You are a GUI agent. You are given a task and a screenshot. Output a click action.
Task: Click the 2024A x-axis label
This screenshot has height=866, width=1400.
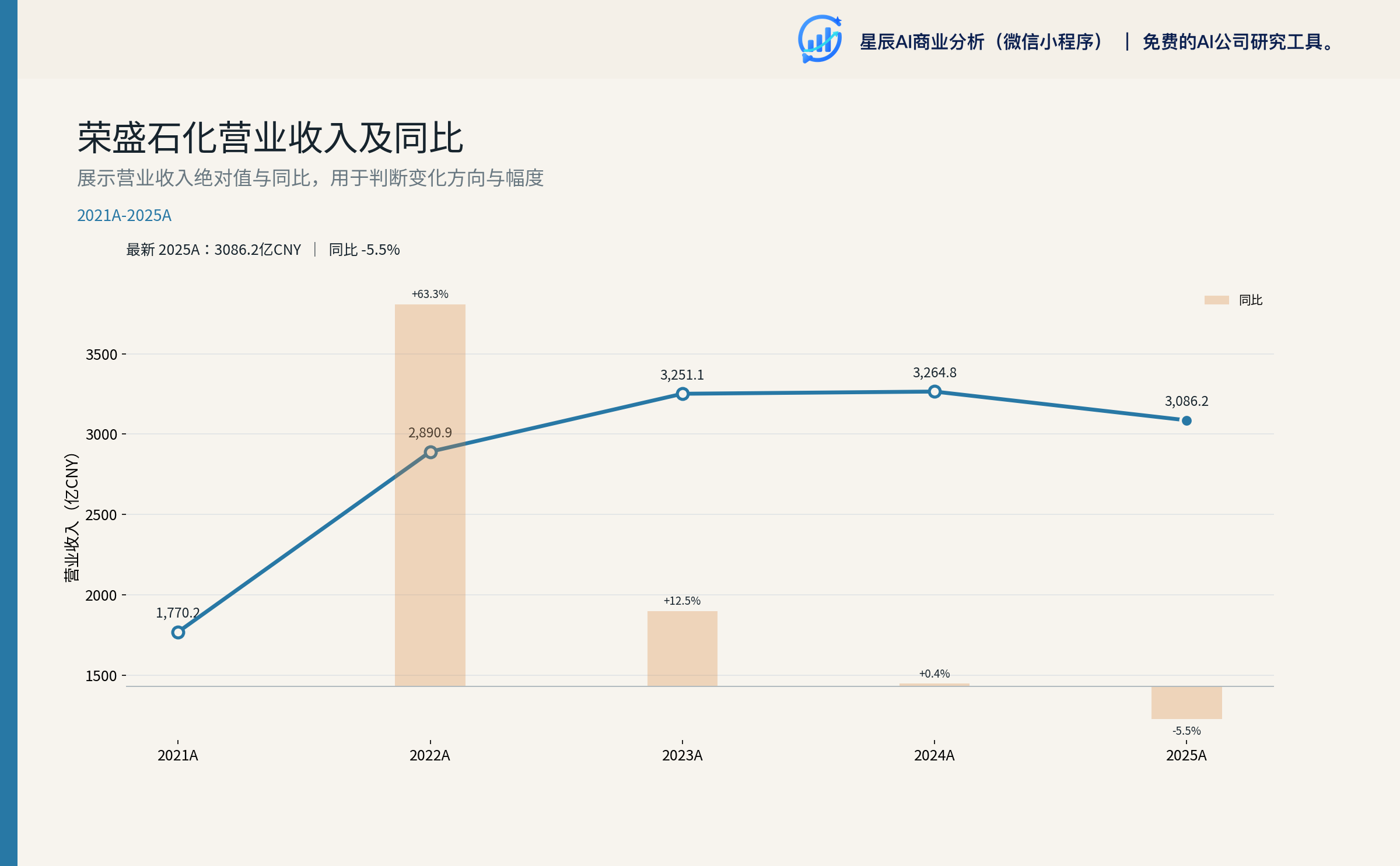point(935,756)
